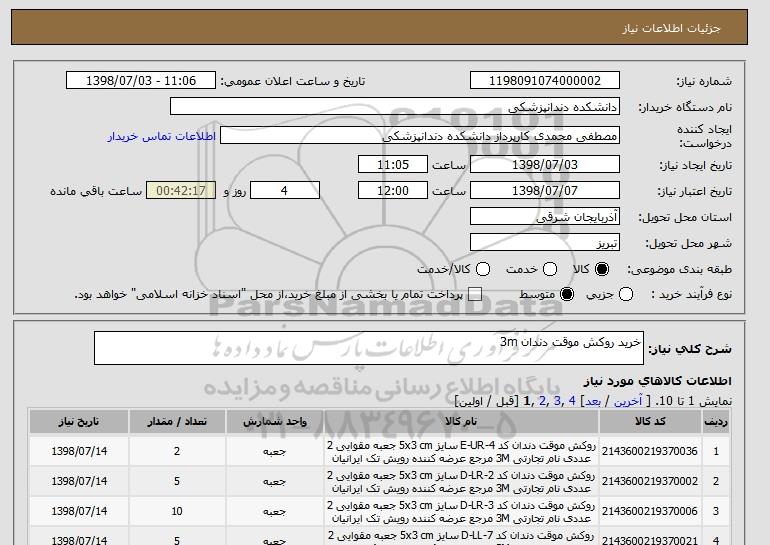This screenshot has width=770, height=545.
Task: Click the creation date 1398/07/03 field
Action: [x=545, y=164]
